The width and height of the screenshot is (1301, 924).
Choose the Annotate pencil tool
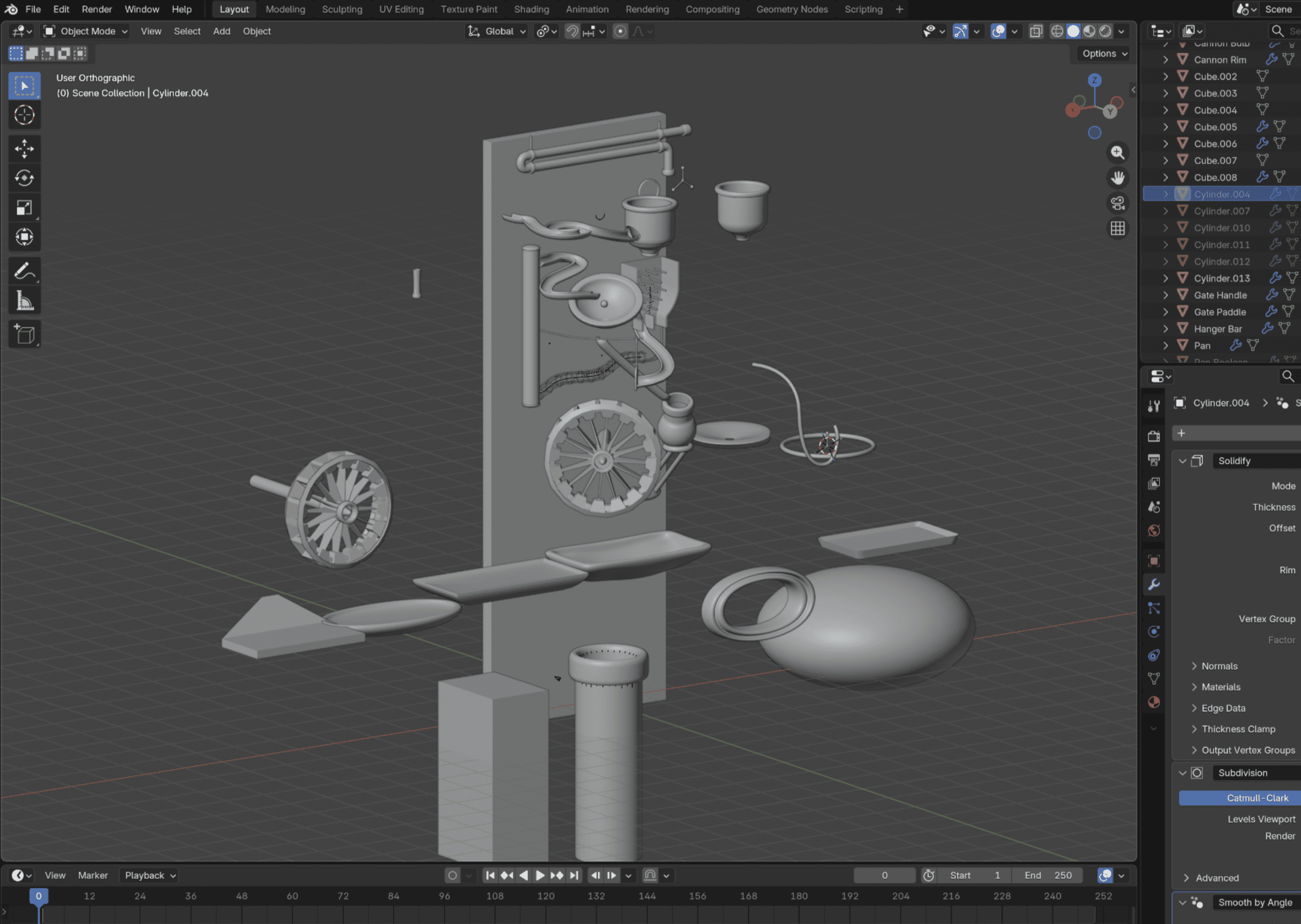coord(24,271)
